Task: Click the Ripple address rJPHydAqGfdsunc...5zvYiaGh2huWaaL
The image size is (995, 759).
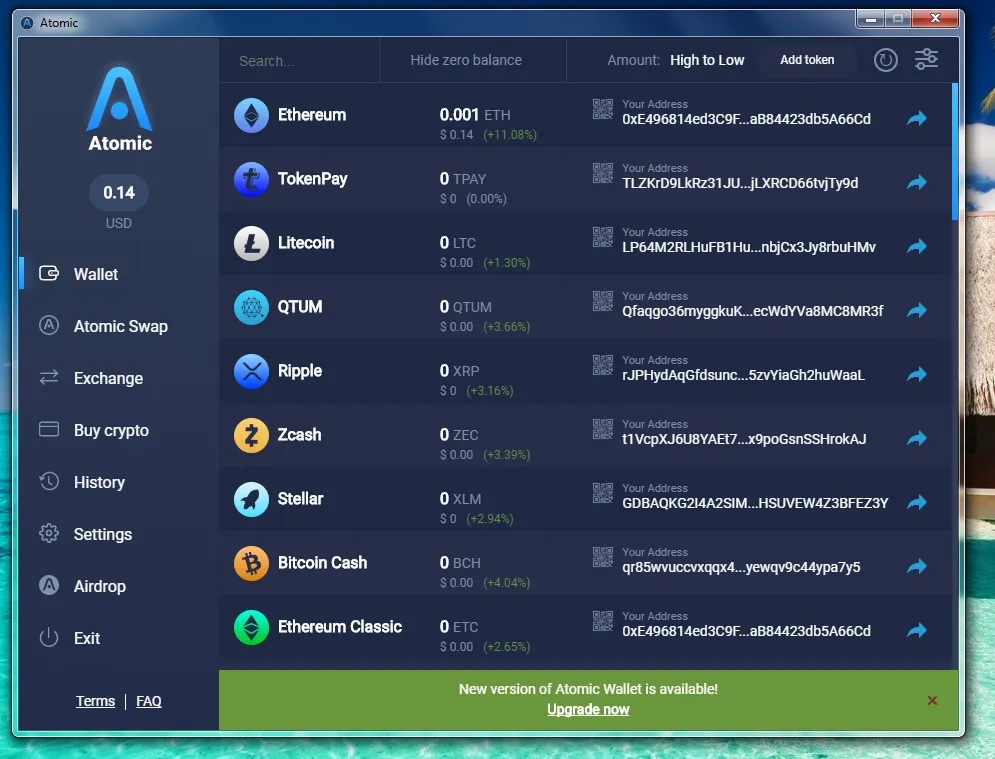Action: tap(743, 375)
